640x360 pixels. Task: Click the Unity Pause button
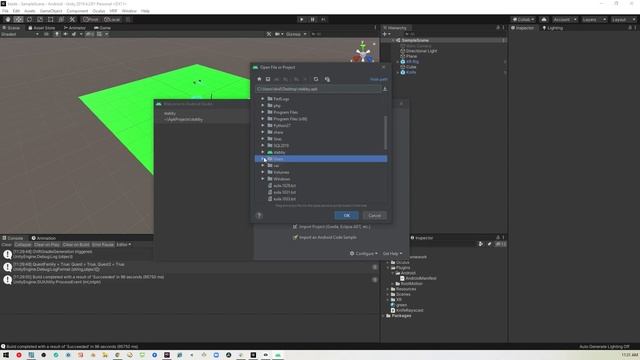(x=313, y=20)
